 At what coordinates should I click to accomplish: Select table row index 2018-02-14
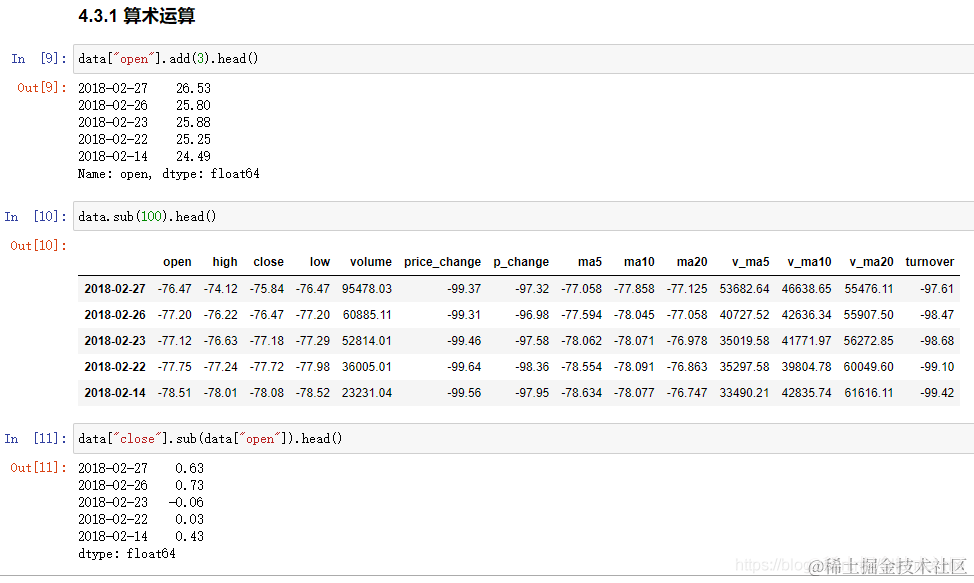coord(115,393)
